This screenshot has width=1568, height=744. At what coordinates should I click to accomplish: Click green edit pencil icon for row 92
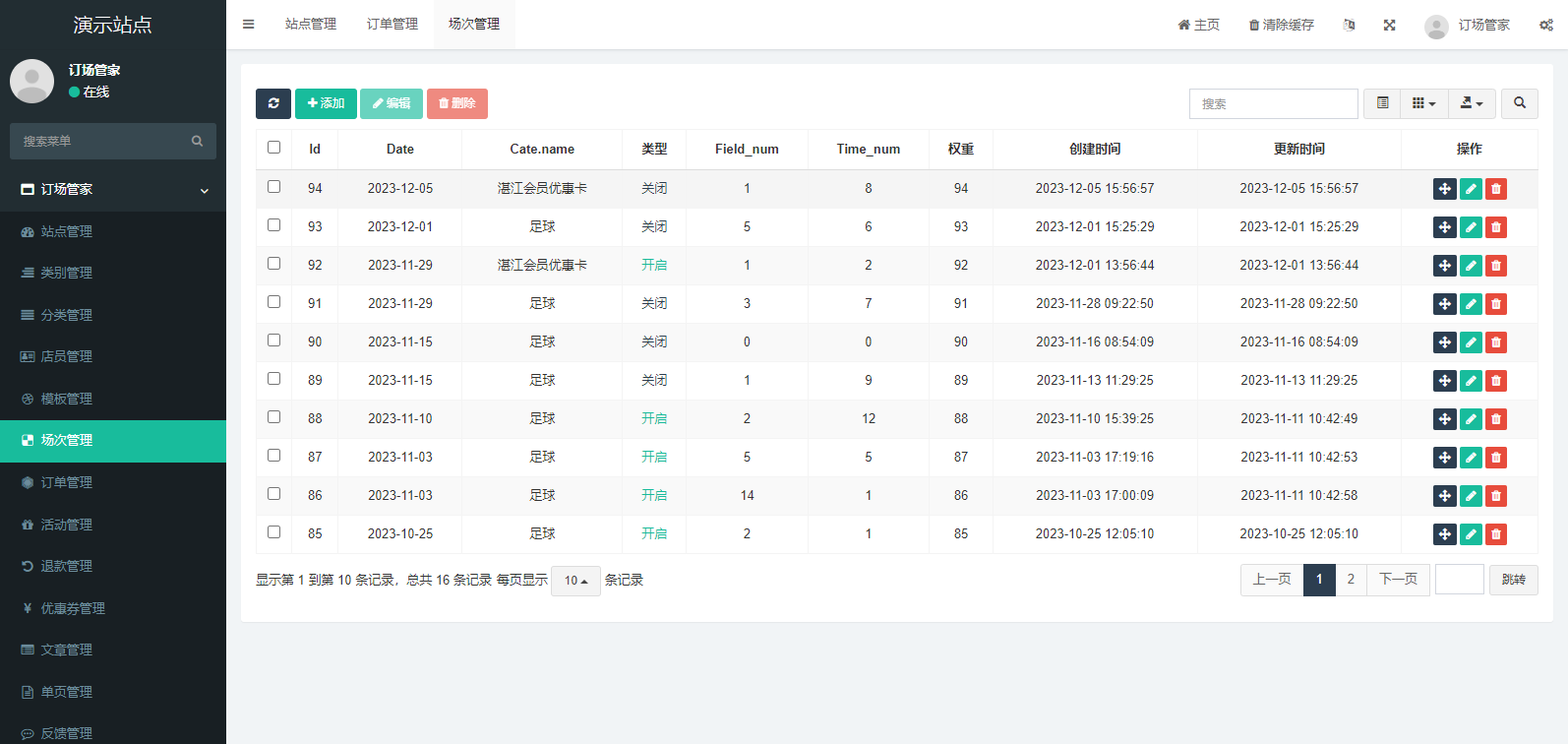(x=1471, y=266)
